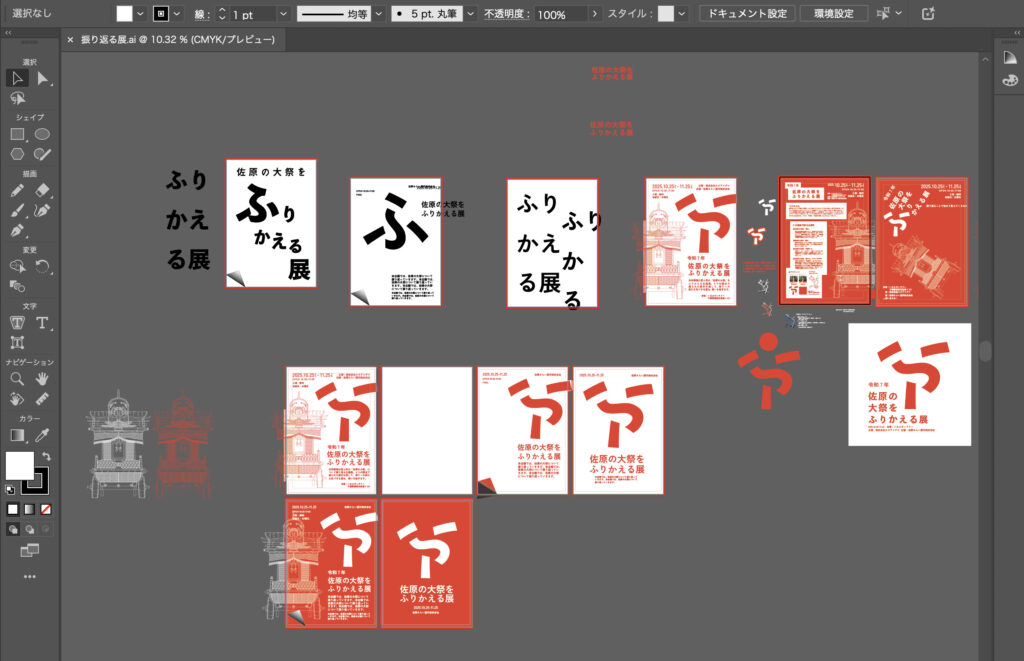The image size is (1024, 661).
Task: Select the Rectangle shape tool
Action: [x=17, y=134]
